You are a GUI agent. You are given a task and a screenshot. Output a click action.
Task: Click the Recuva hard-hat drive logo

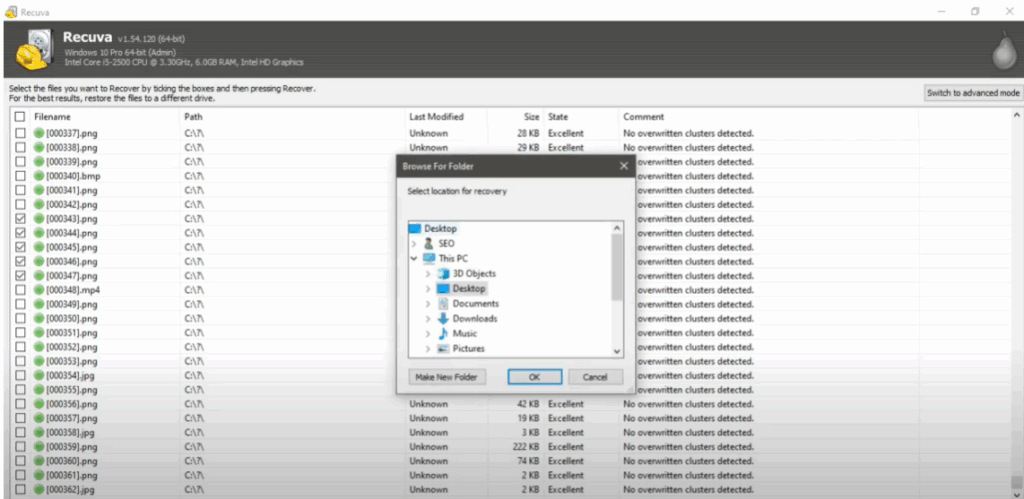[x=33, y=50]
